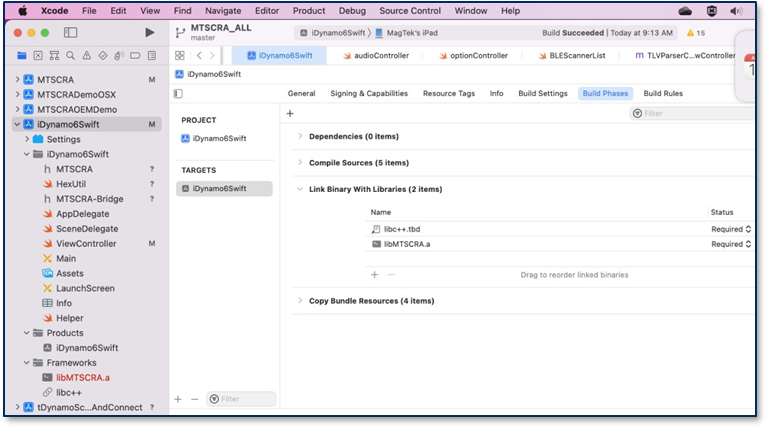
Task: Go forward with the editor forward arrow
Action: click(x=212, y=56)
